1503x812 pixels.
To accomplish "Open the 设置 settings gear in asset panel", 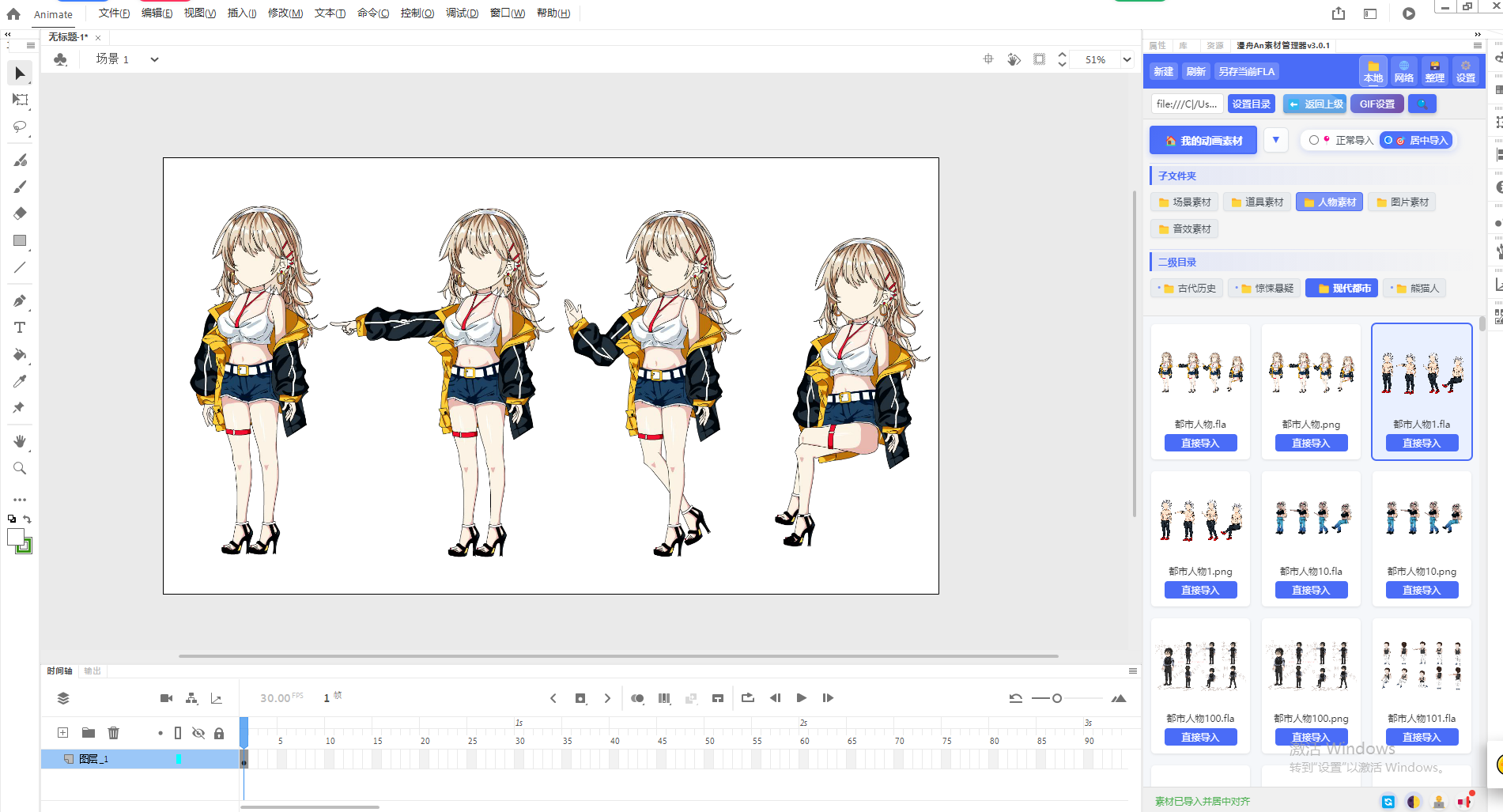I will (1466, 71).
